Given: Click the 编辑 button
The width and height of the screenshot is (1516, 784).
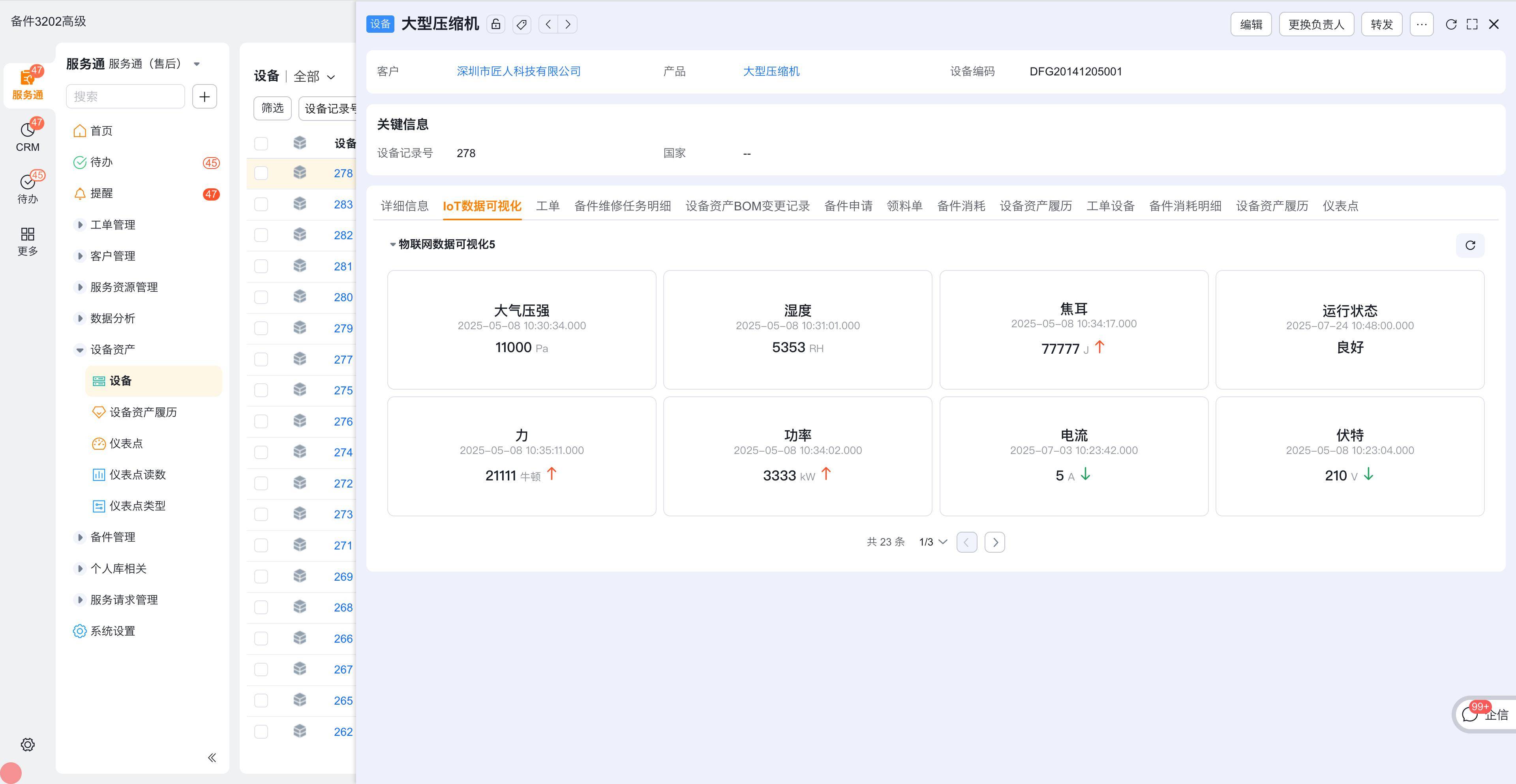Looking at the screenshot, I should [1251, 24].
